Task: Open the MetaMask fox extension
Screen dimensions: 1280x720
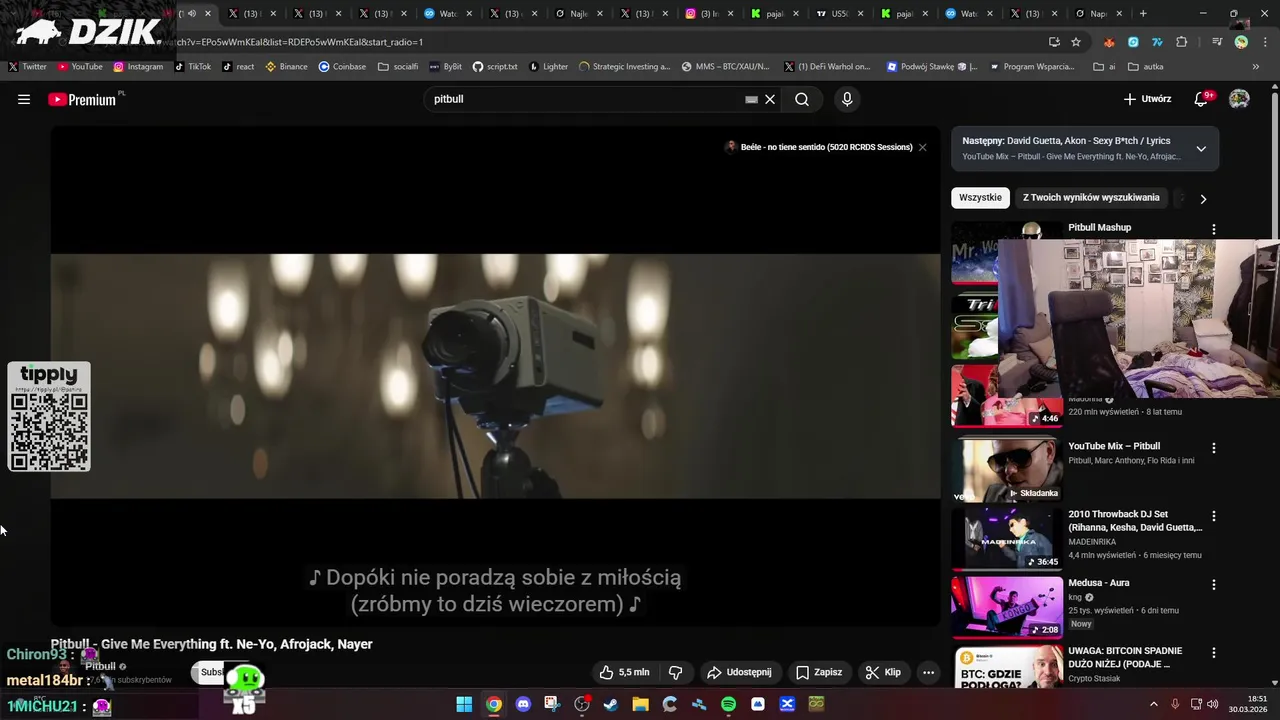Action: tap(1109, 42)
